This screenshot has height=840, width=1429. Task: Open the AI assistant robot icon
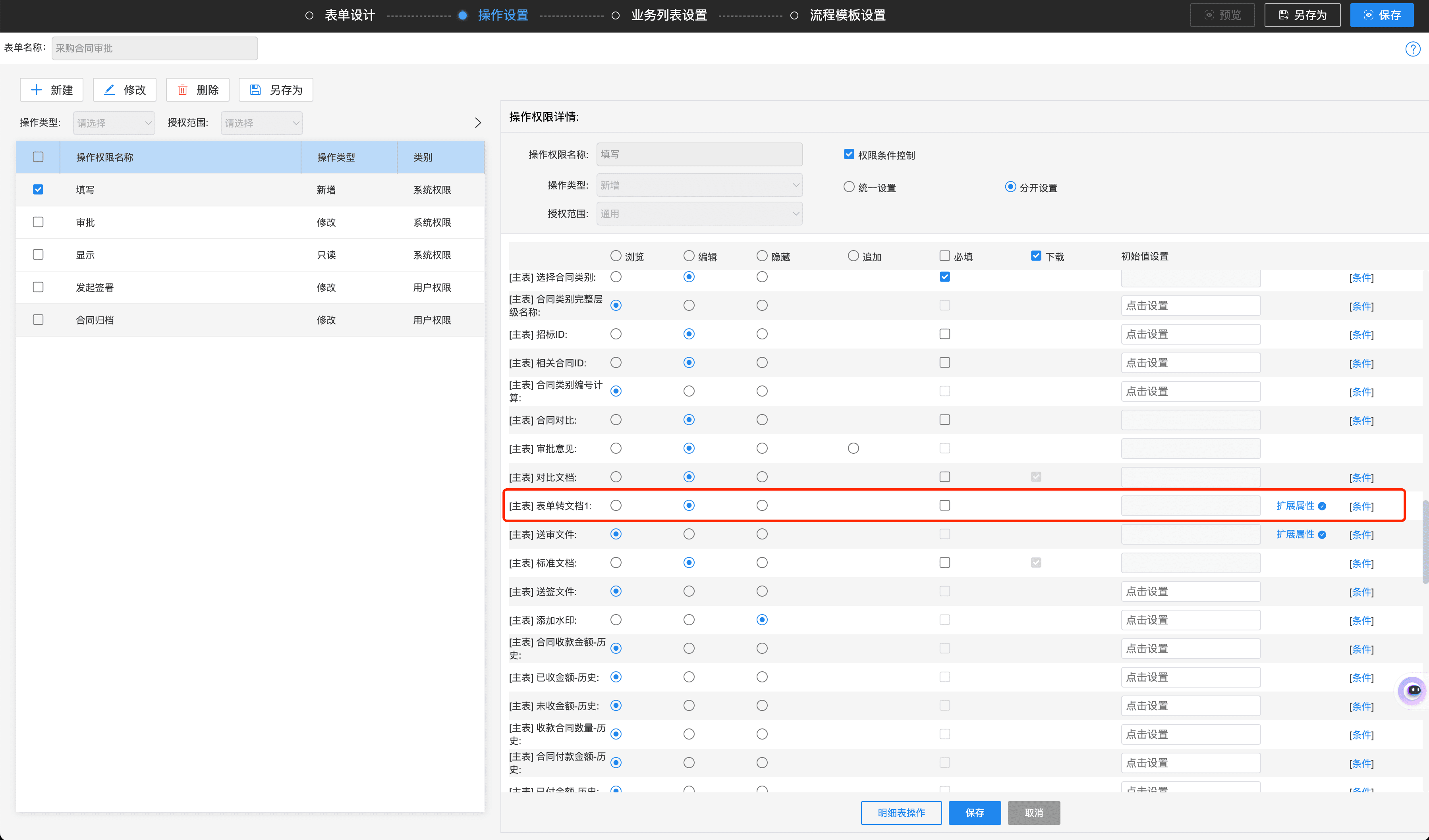point(1412,690)
